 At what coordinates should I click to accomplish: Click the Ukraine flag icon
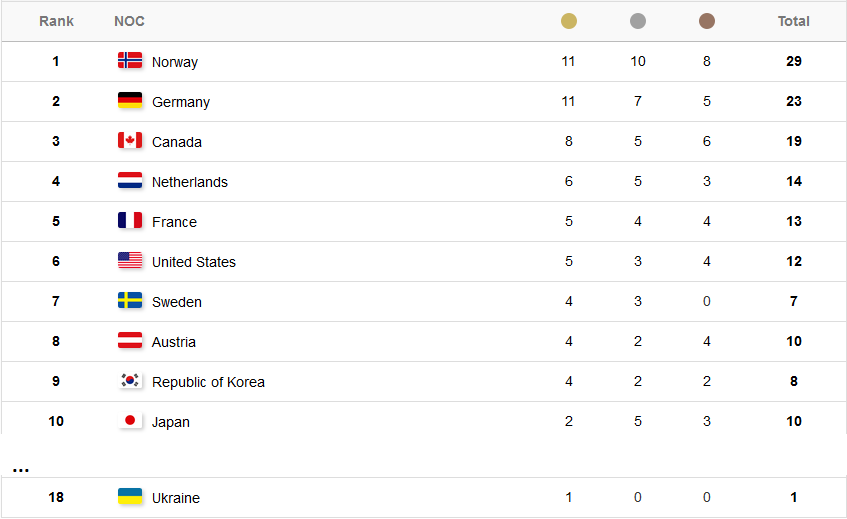click(x=130, y=497)
